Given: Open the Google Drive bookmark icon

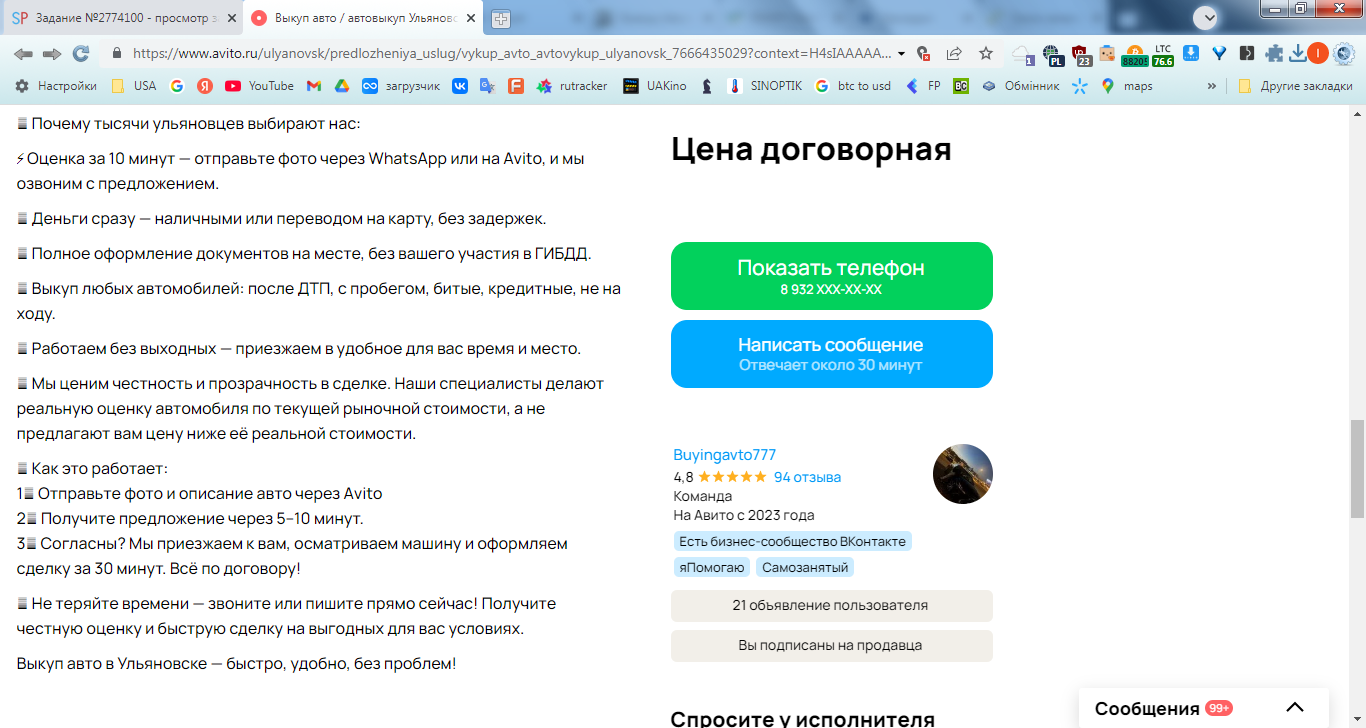Looking at the screenshot, I should (x=341, y=86).
